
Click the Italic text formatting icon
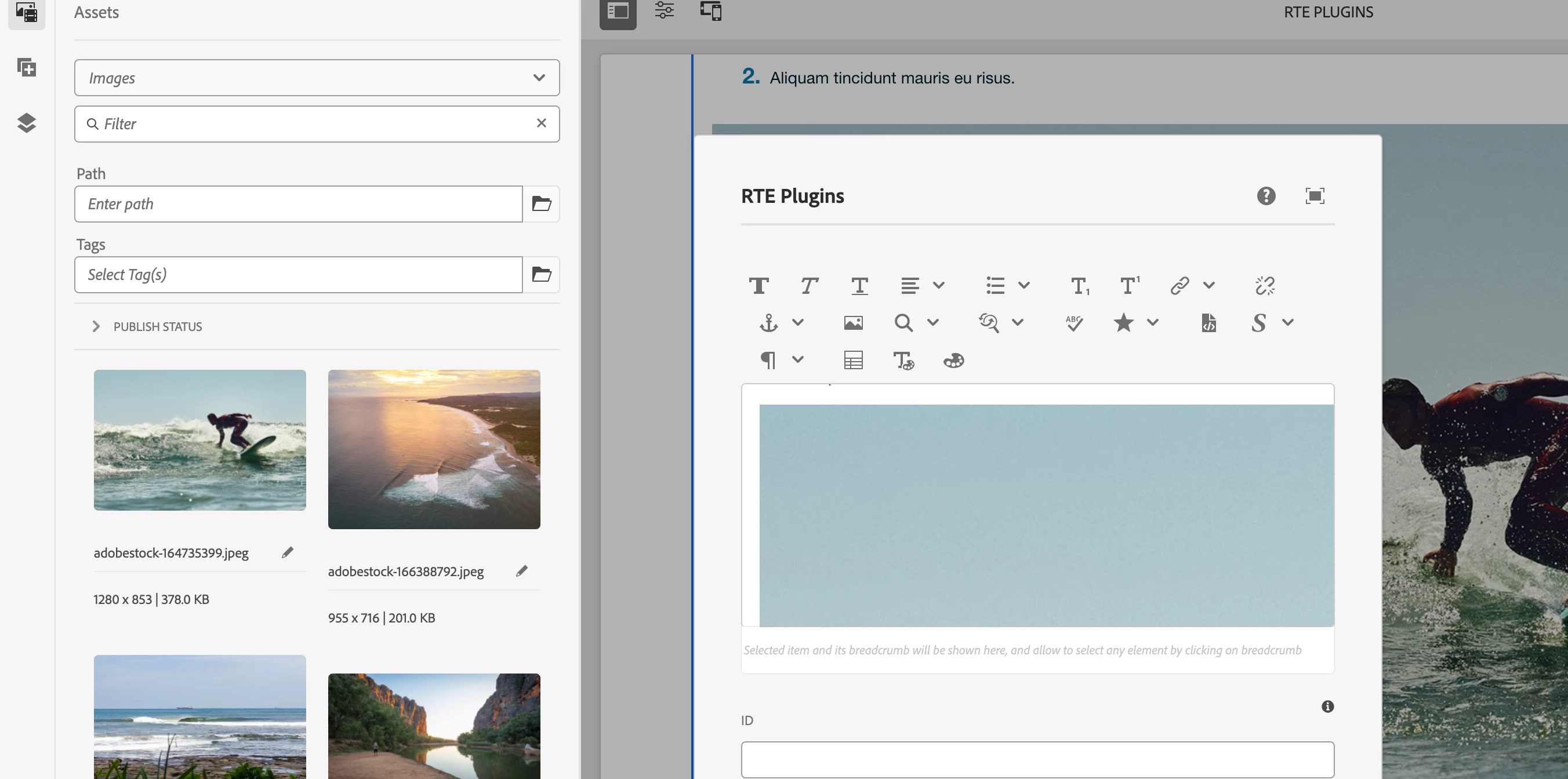pyautogui.click(x=808, y=285)
